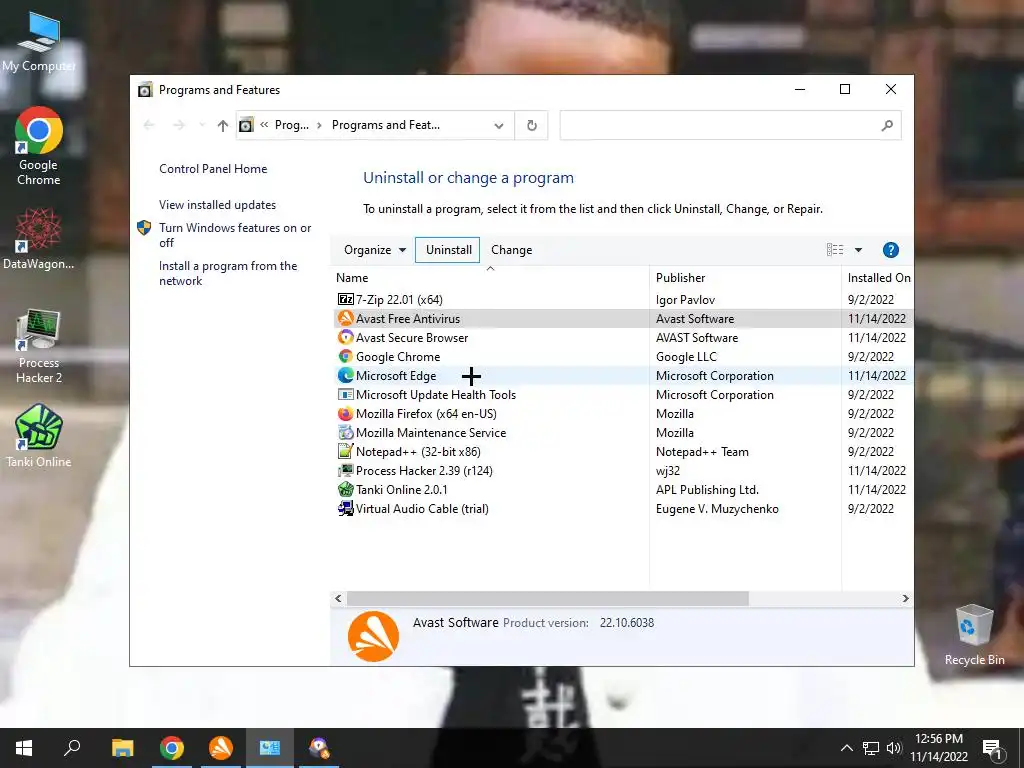Open recent locations dropdown beside forward arrow

(x=202, y=125)
